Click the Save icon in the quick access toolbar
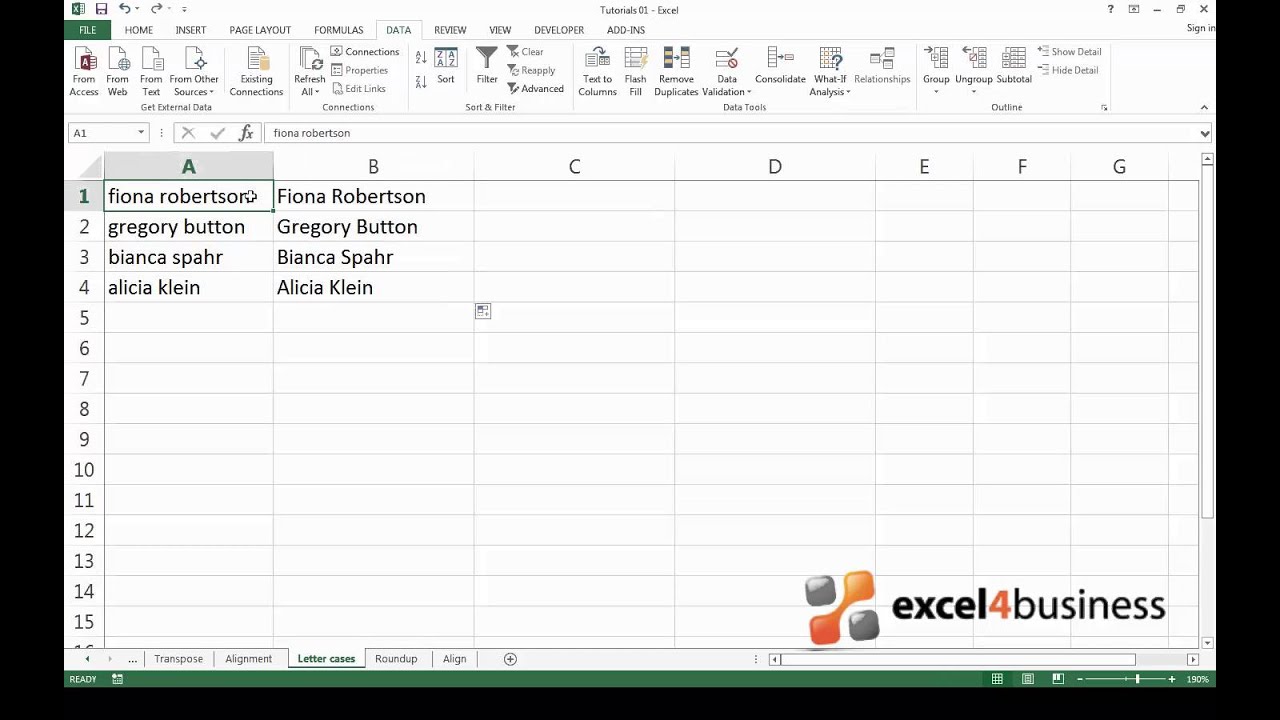This screenshot has width=1280, height=720. click(x=101, y=9)
